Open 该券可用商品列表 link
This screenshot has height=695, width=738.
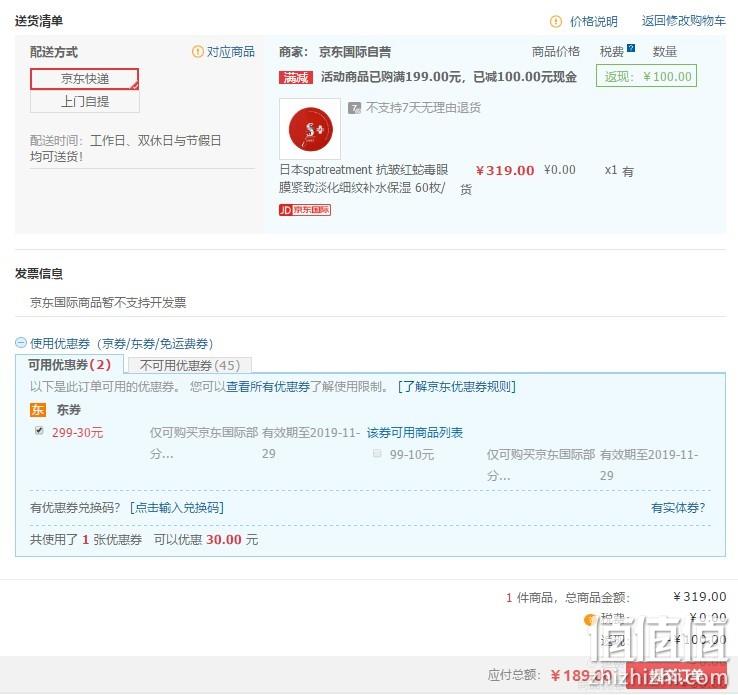pyautogui.click(x=415, y=432)
